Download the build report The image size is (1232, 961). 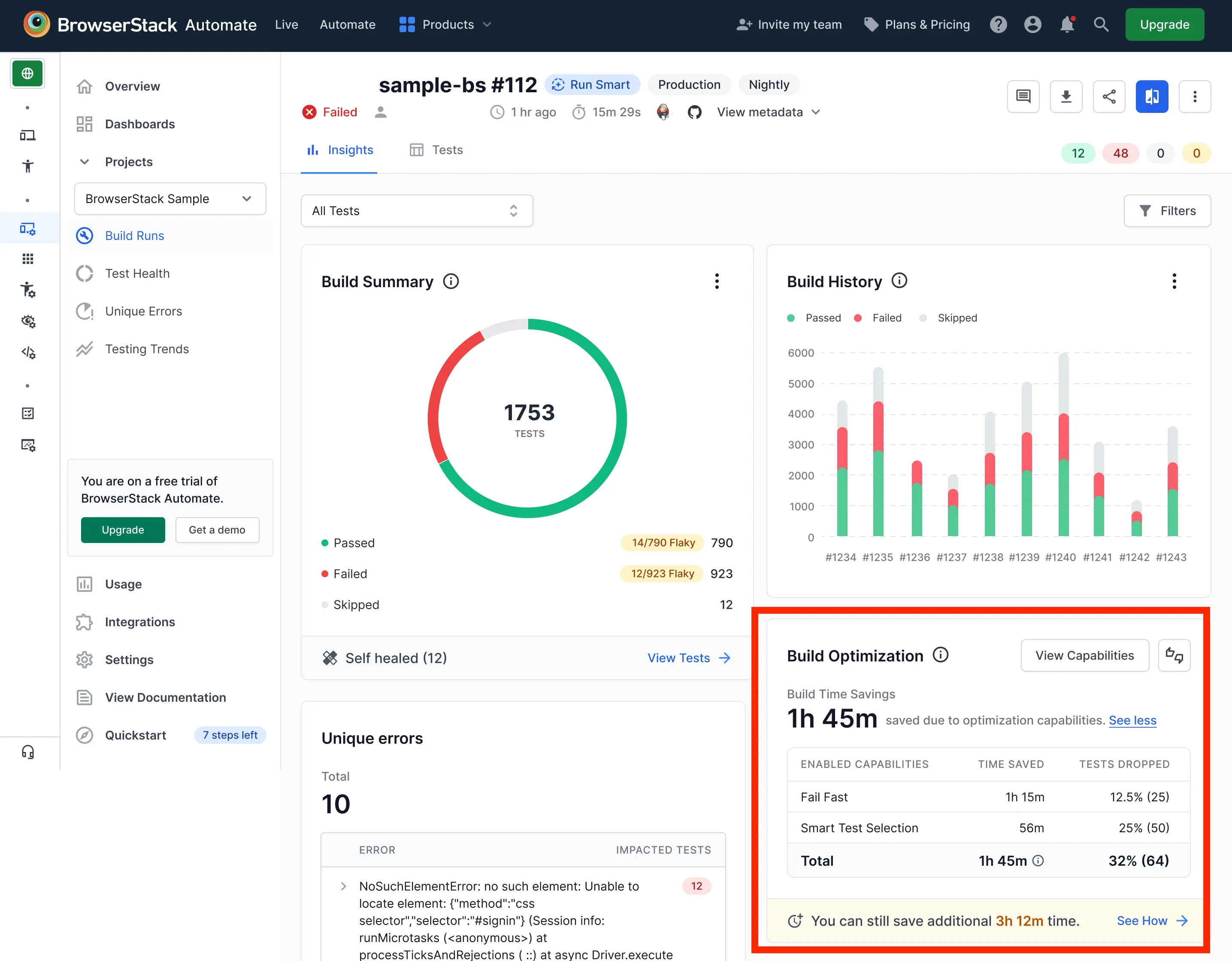point(1066,97)
